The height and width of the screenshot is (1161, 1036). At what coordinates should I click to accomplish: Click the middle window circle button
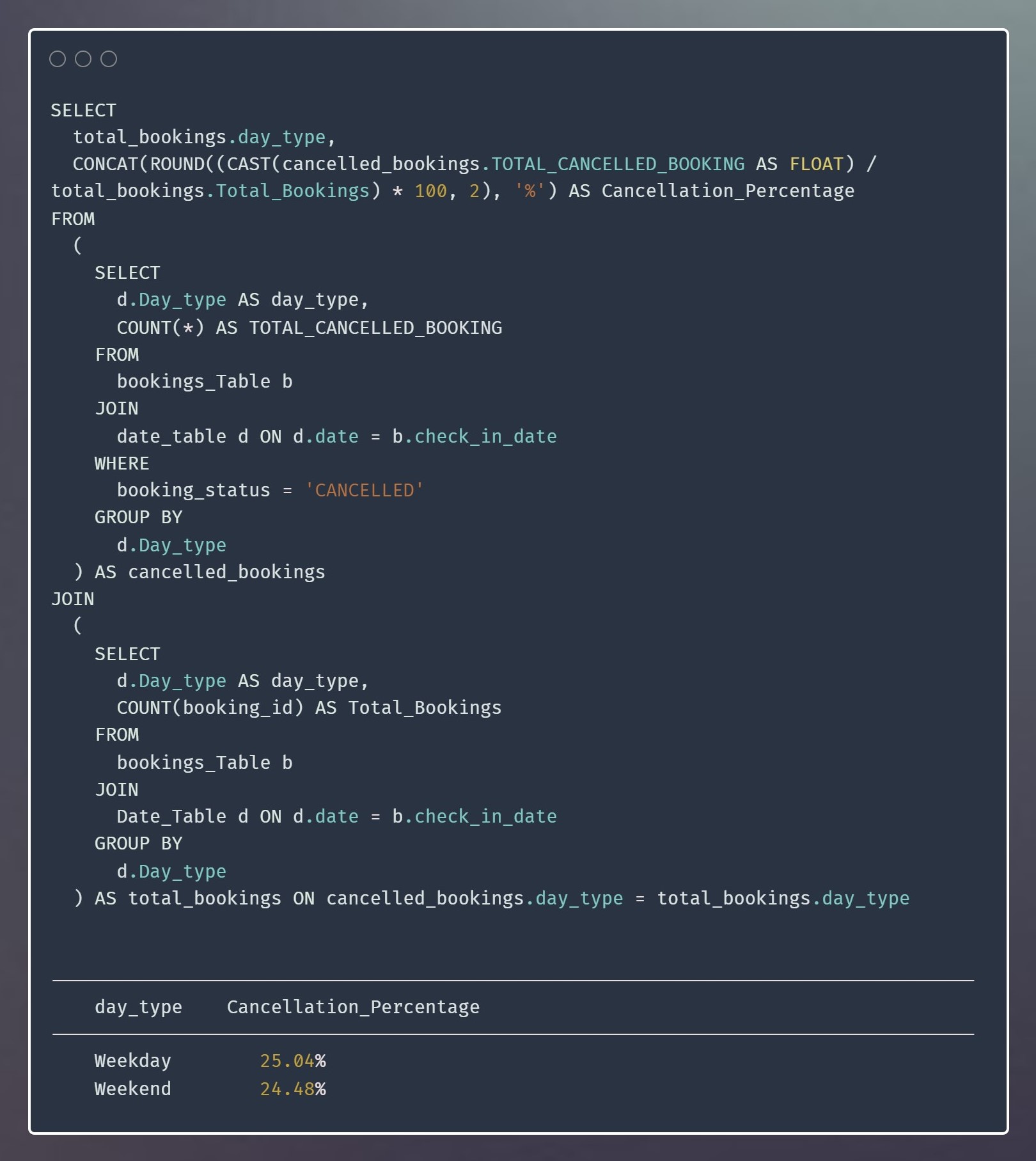83,59
